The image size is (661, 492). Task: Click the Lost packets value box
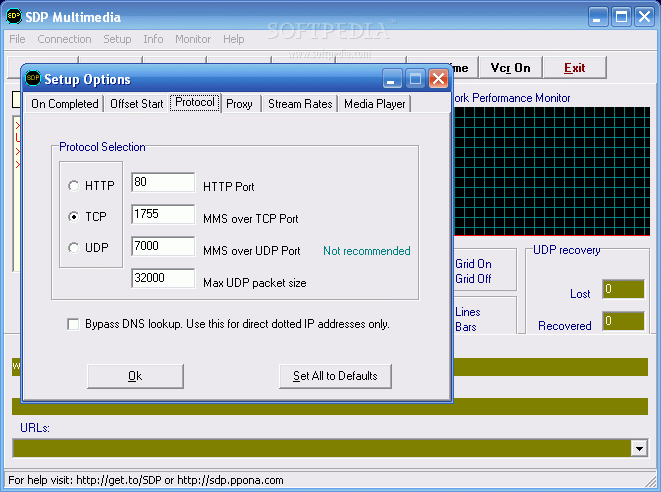tap(623, 289)
